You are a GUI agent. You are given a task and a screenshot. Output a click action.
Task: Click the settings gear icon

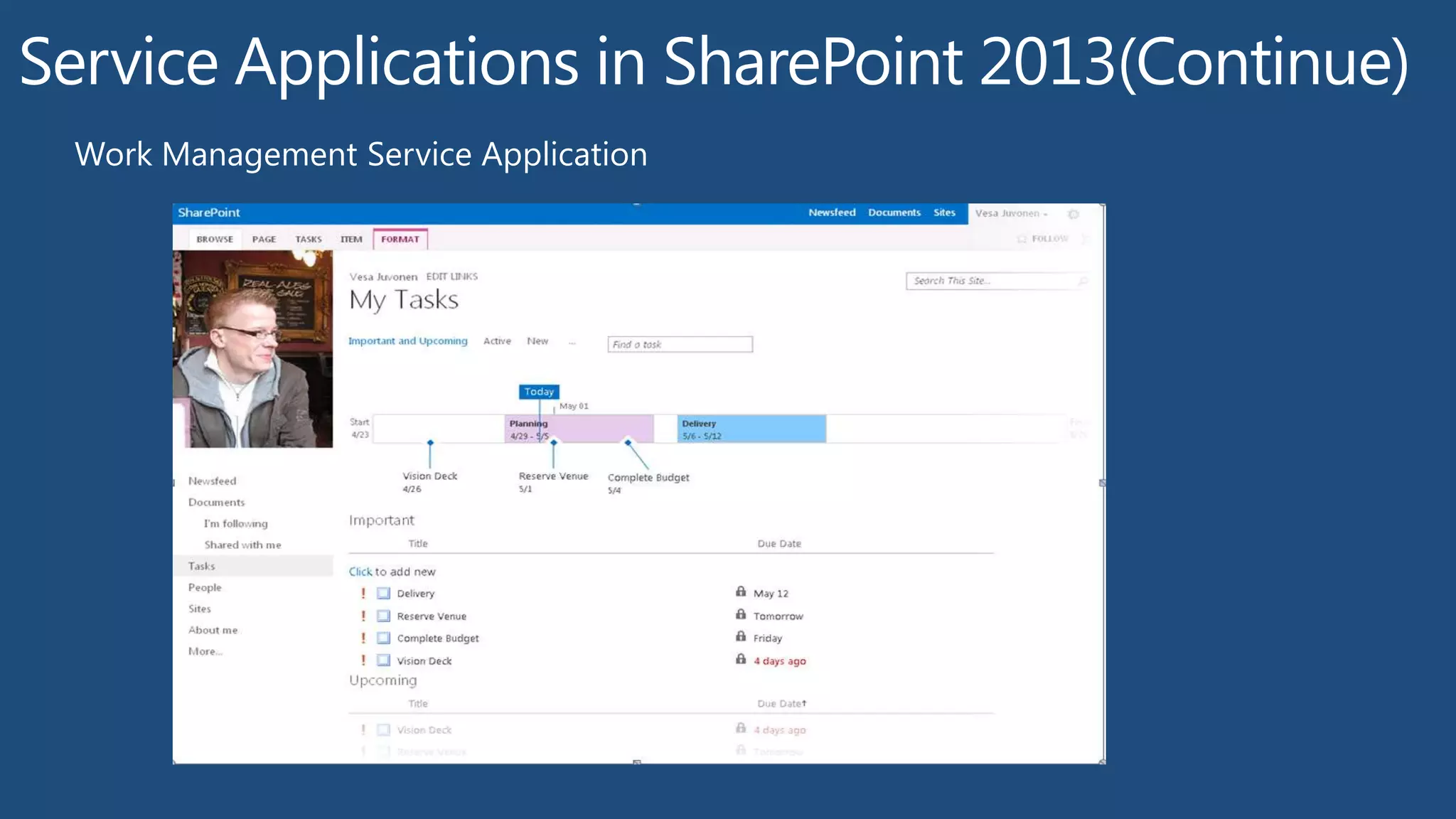pos(1074,214)
